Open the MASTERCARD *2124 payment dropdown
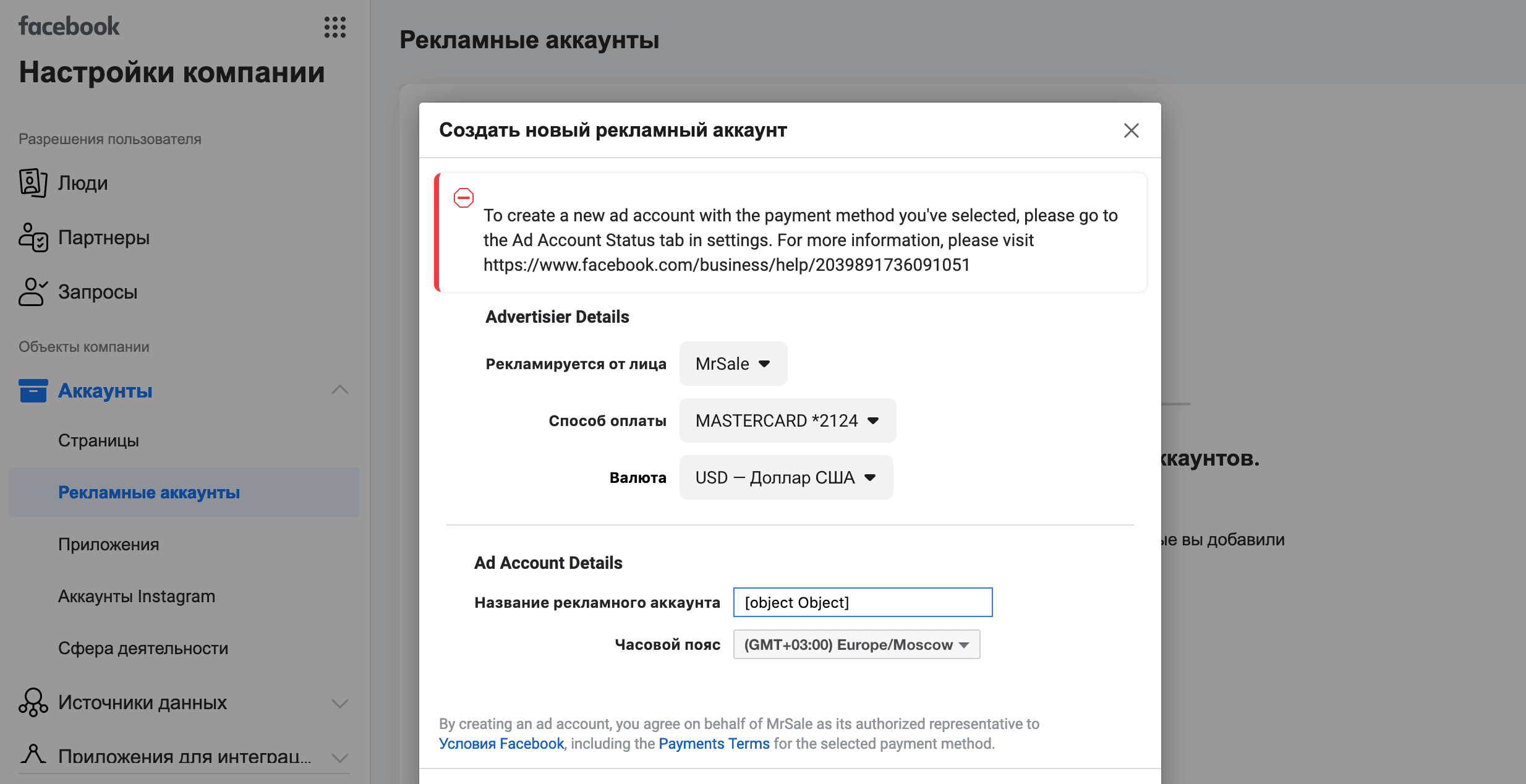Image resolution: width=1526 pixels, height=784 pixels. tap(788, 420)
